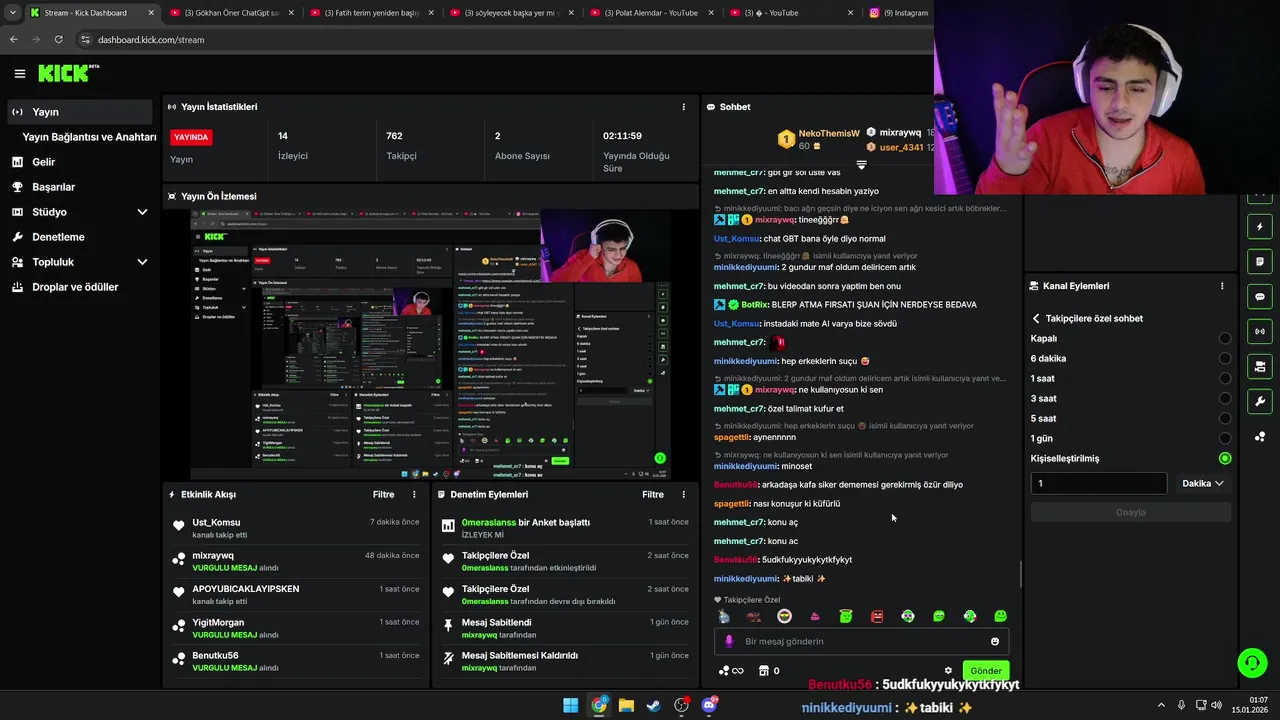This screenshot has height=720, width=1280.
Task: Click the chat bubble sidebar icon
Action: coord(1260,297)
